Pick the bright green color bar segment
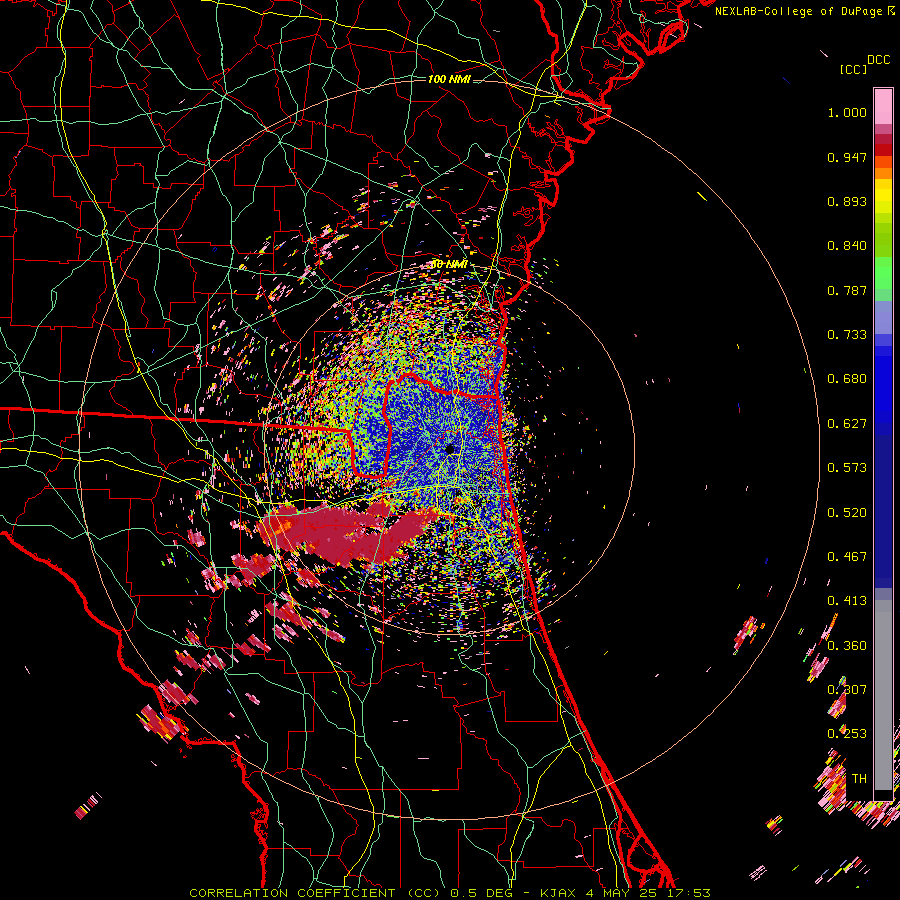The width and height of the screenshot is (900, 900). (x=883, y=272)
